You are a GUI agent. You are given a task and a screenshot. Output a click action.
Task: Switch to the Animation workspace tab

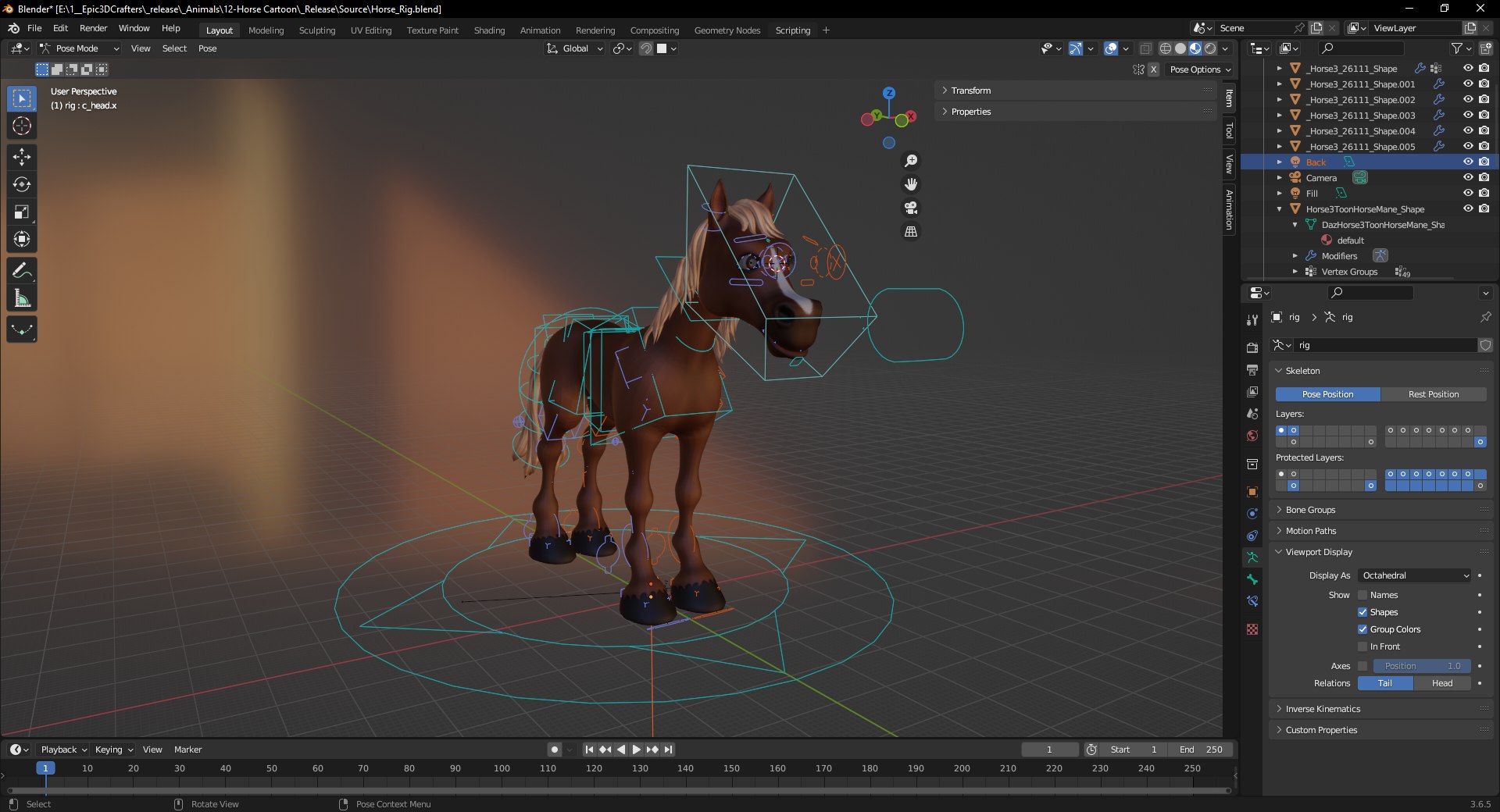[540, 30]
